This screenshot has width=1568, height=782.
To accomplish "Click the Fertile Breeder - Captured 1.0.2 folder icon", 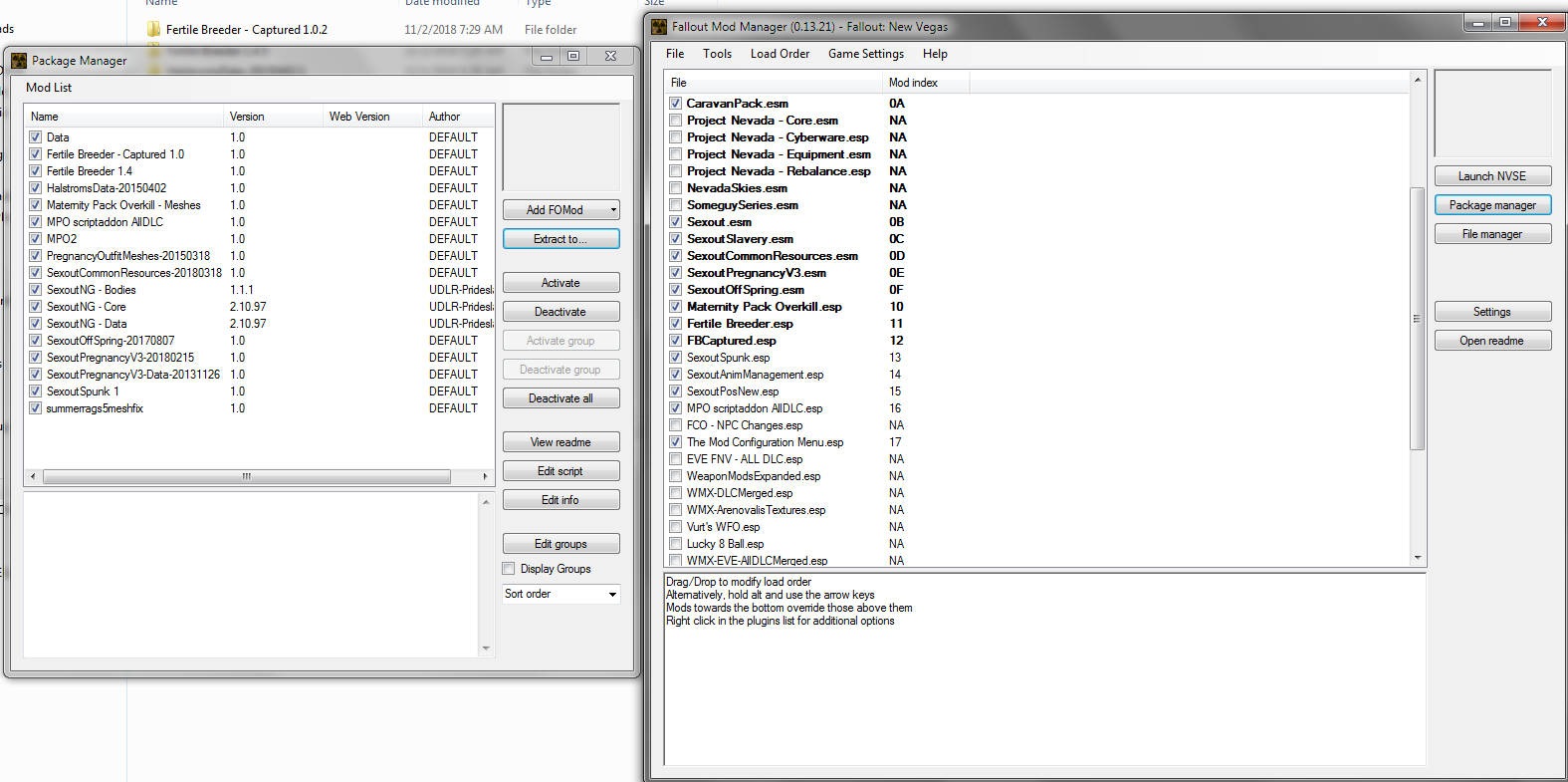I will click(x=153, y=30).
